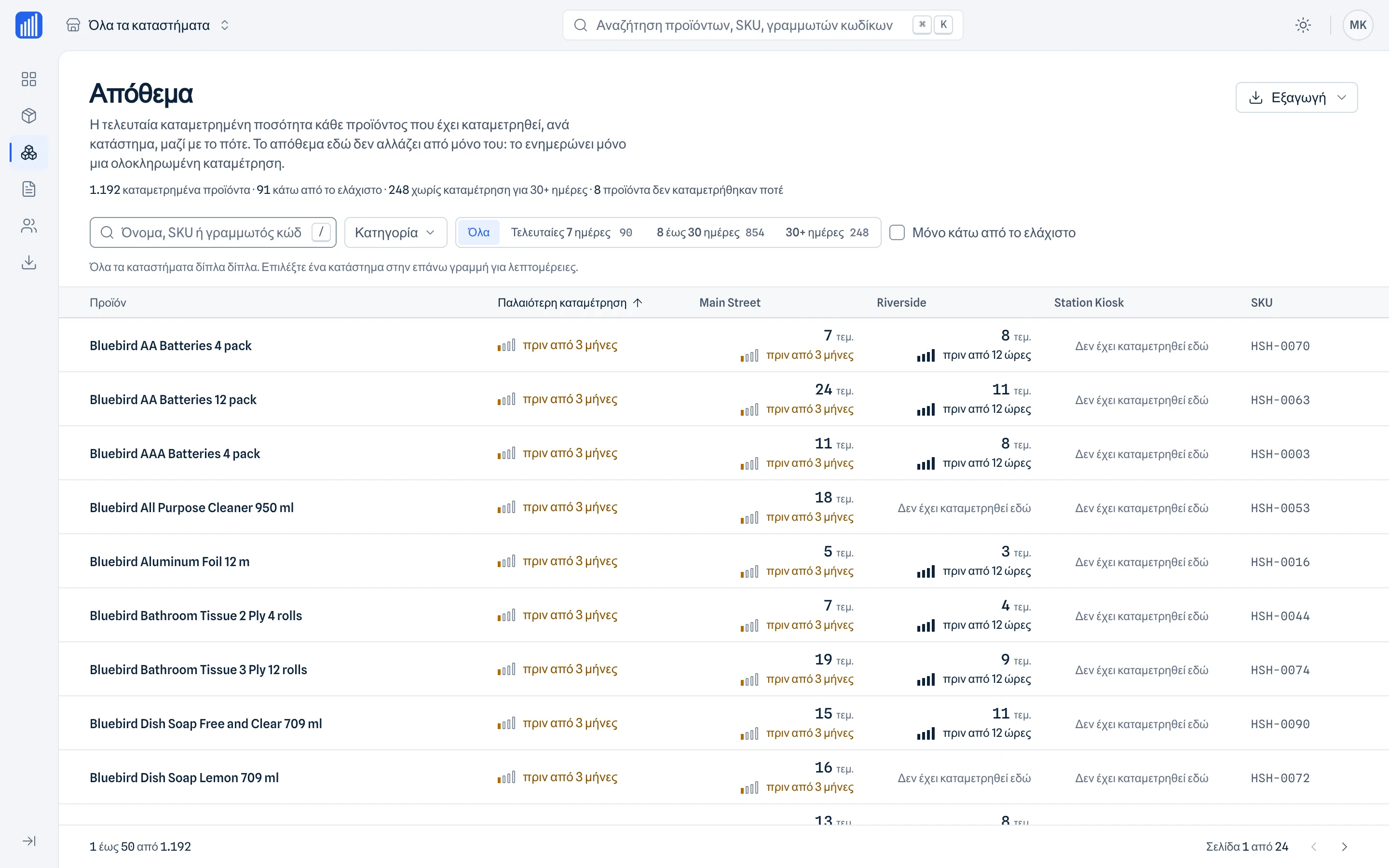
Task: Click Bluebird Bathroom Tissue 2 Ply 4 rolls
Action: (x=196, y=615)
